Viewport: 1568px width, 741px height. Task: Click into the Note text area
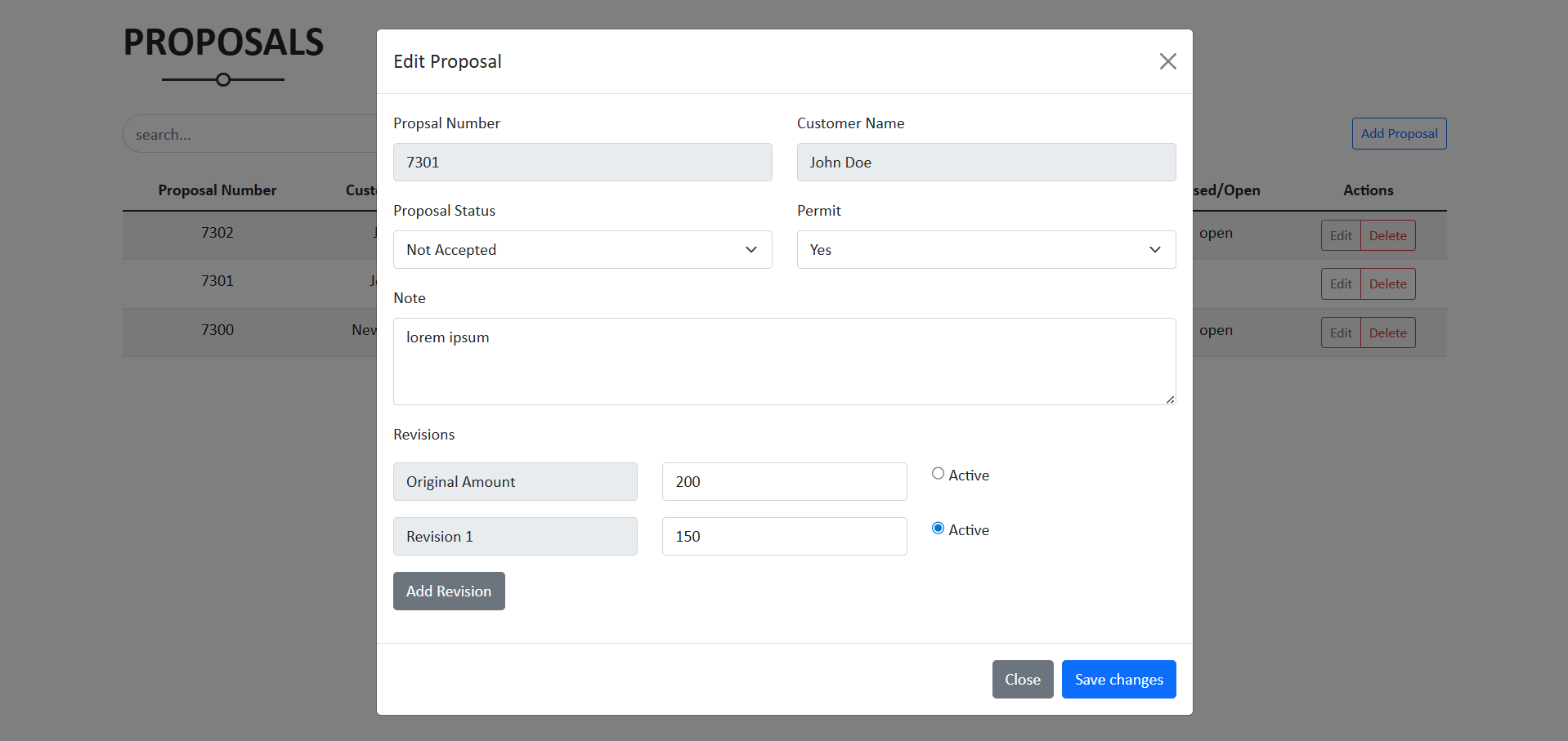pyautogui.click(x=783, y=361)
